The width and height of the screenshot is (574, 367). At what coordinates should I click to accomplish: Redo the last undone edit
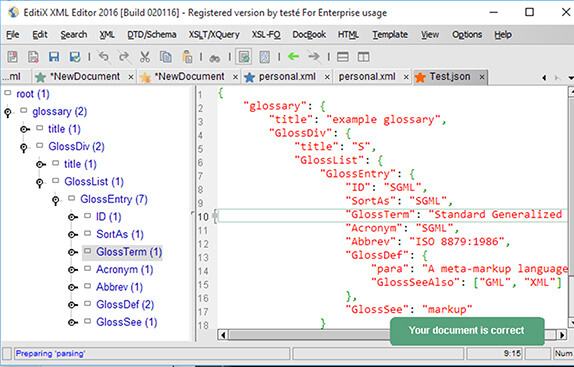pos(124,57)
